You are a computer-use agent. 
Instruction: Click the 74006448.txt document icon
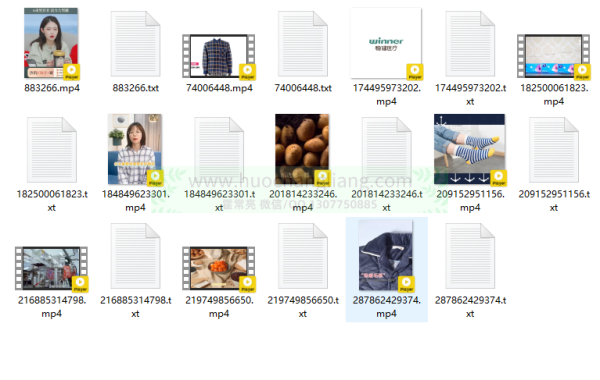(x=303, y=44)
